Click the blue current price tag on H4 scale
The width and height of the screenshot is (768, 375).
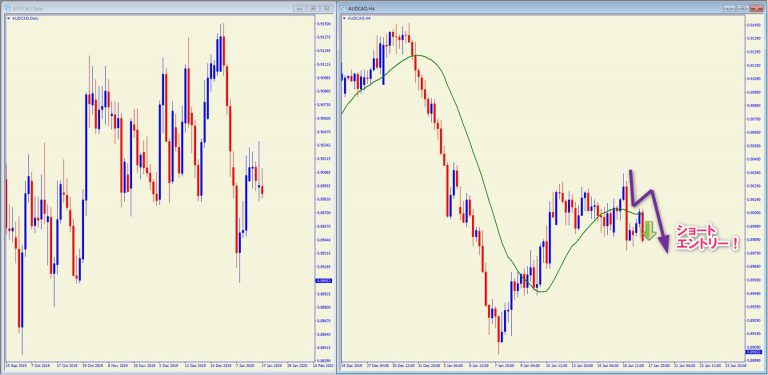[x=752, y=352]
